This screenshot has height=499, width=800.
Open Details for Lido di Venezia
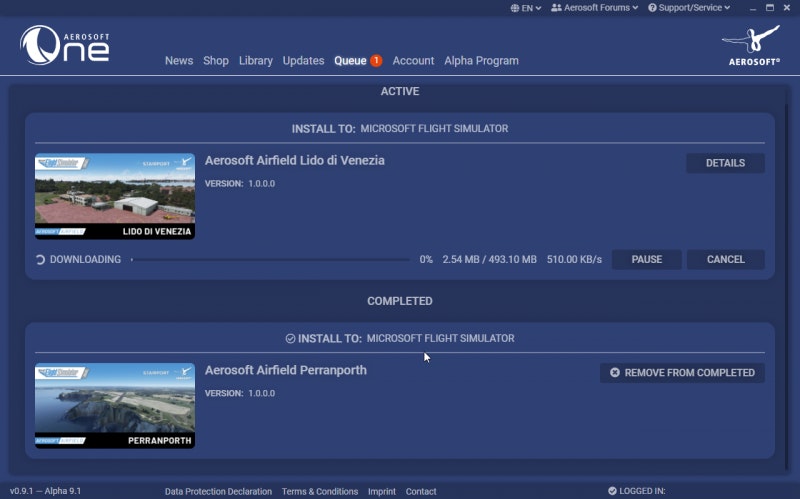coord(725,163)
